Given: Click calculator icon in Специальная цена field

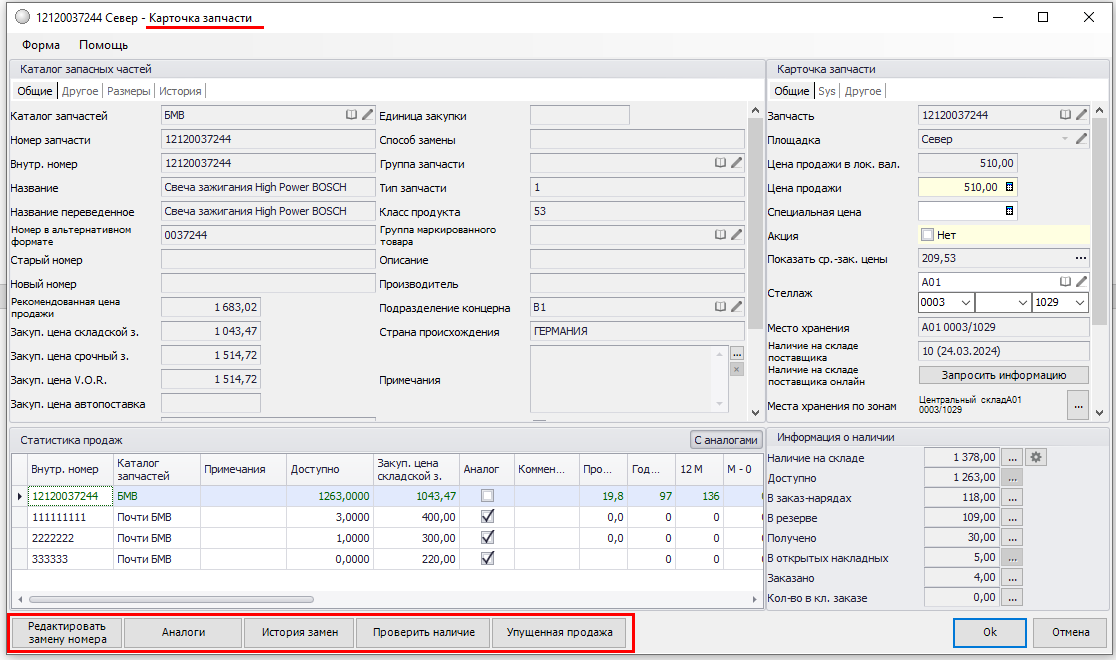Looking at the screenshot, I should 1009,211.
